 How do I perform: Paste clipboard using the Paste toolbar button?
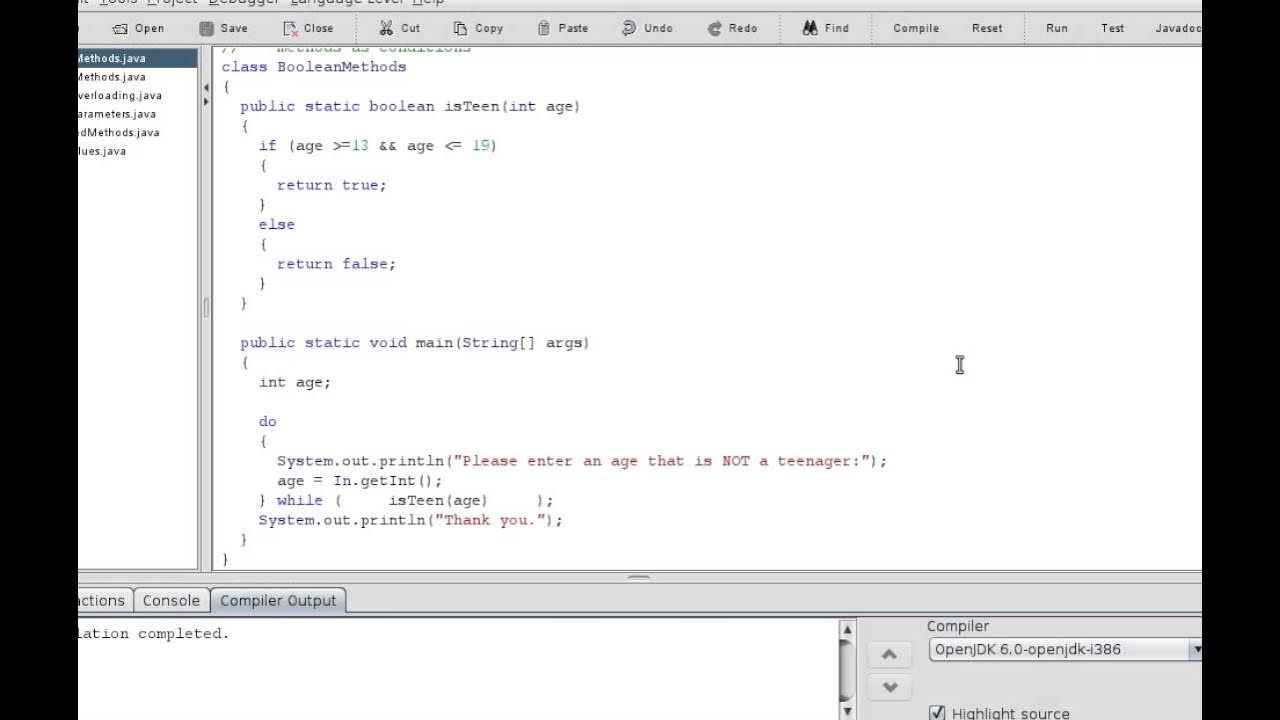point(562,28)
